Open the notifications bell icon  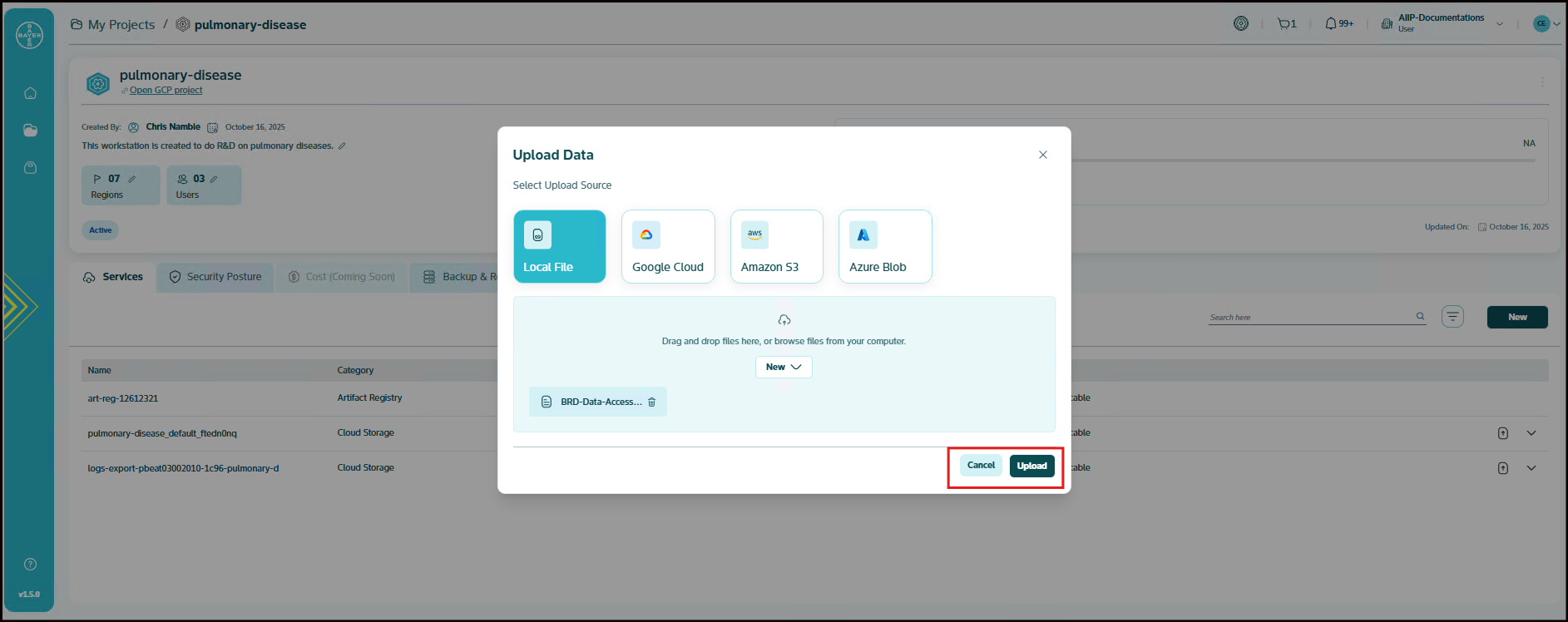click(x=1331, y=24)
